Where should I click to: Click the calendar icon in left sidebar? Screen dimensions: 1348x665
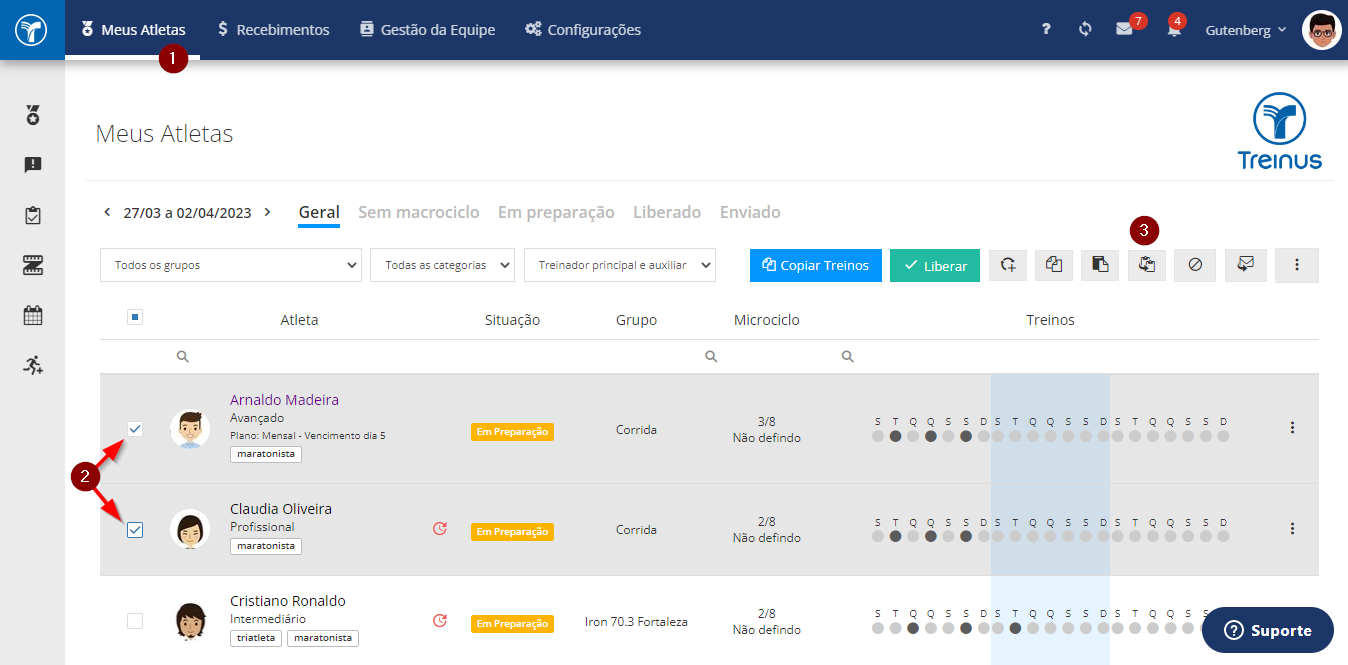33,316
